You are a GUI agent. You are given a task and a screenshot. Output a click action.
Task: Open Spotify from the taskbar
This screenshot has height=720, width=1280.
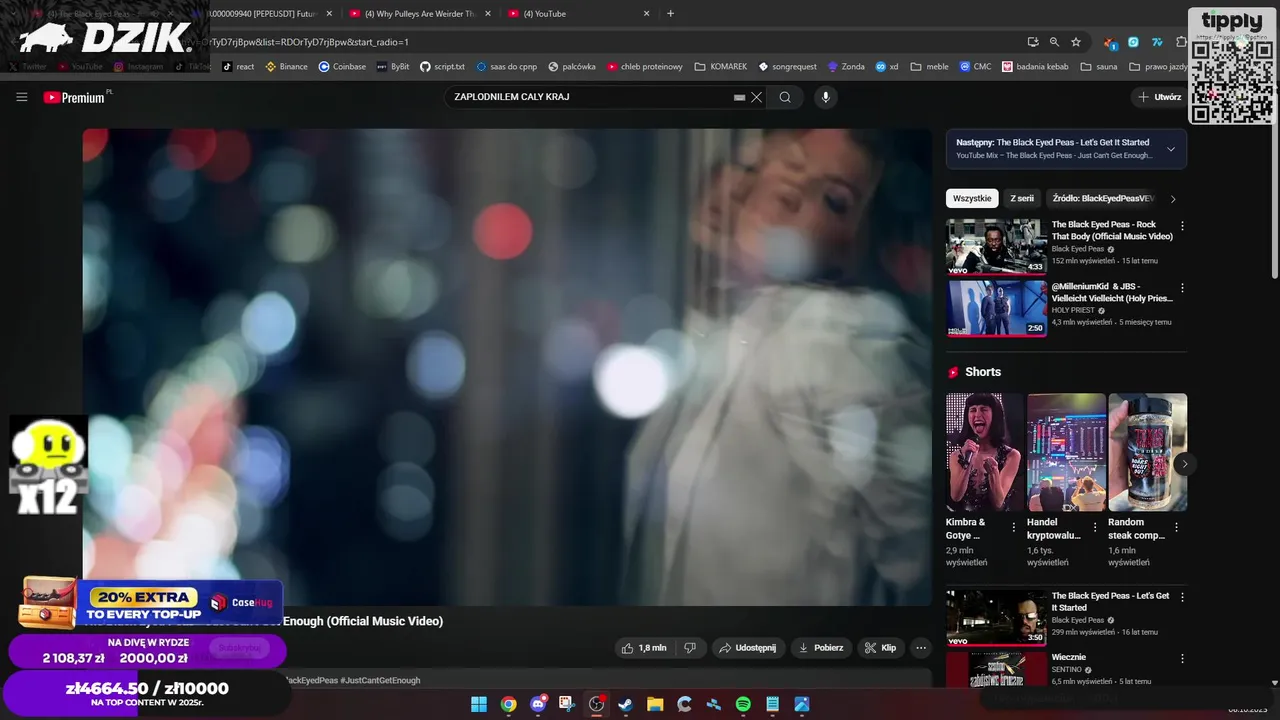[743, 704]
